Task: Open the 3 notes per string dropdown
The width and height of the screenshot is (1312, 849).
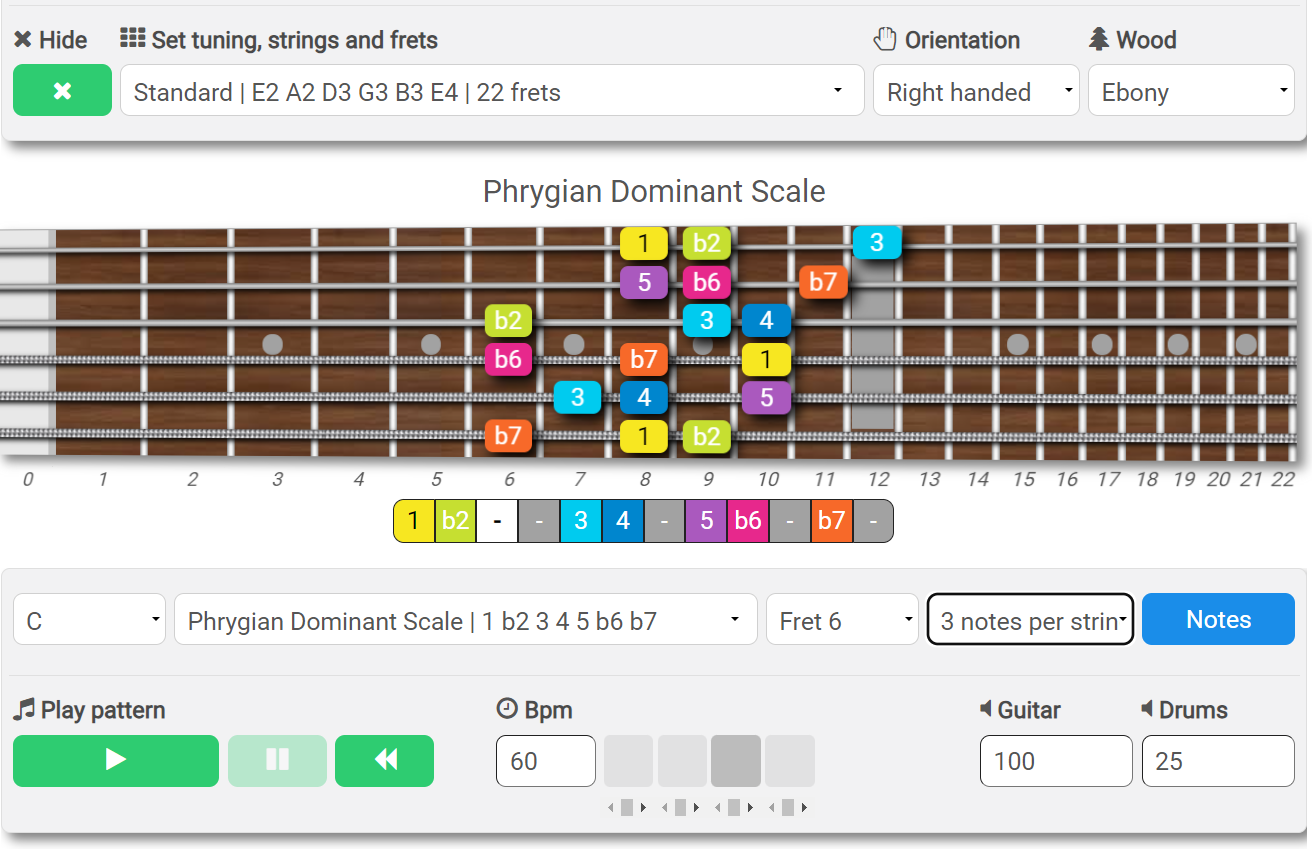Action: pyautogui.click(x=1030, y=620)
